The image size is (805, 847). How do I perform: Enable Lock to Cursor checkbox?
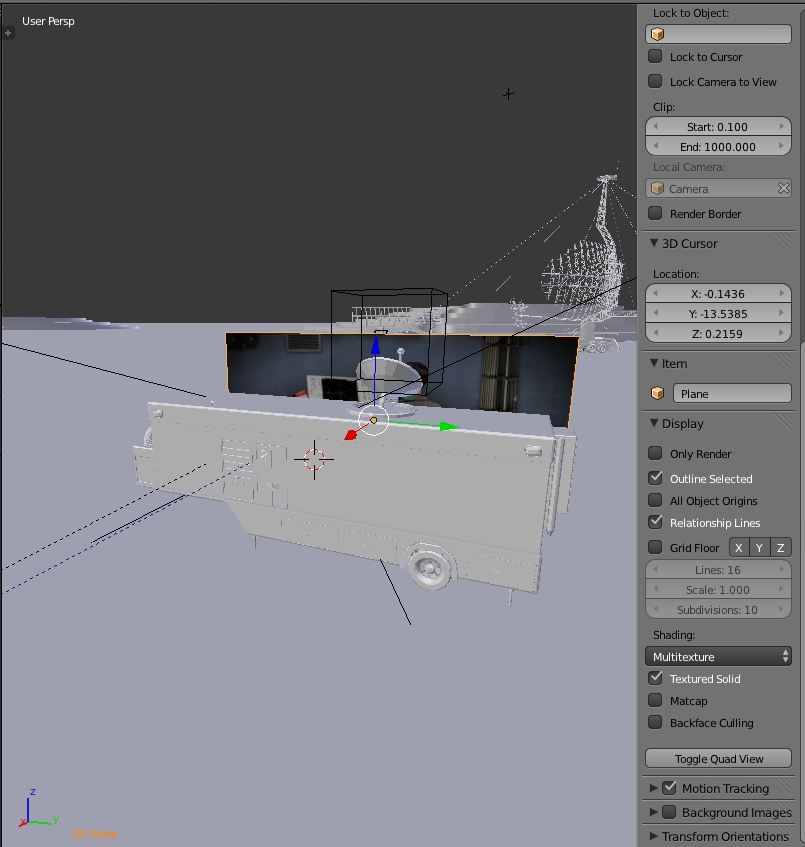[655, 56]
